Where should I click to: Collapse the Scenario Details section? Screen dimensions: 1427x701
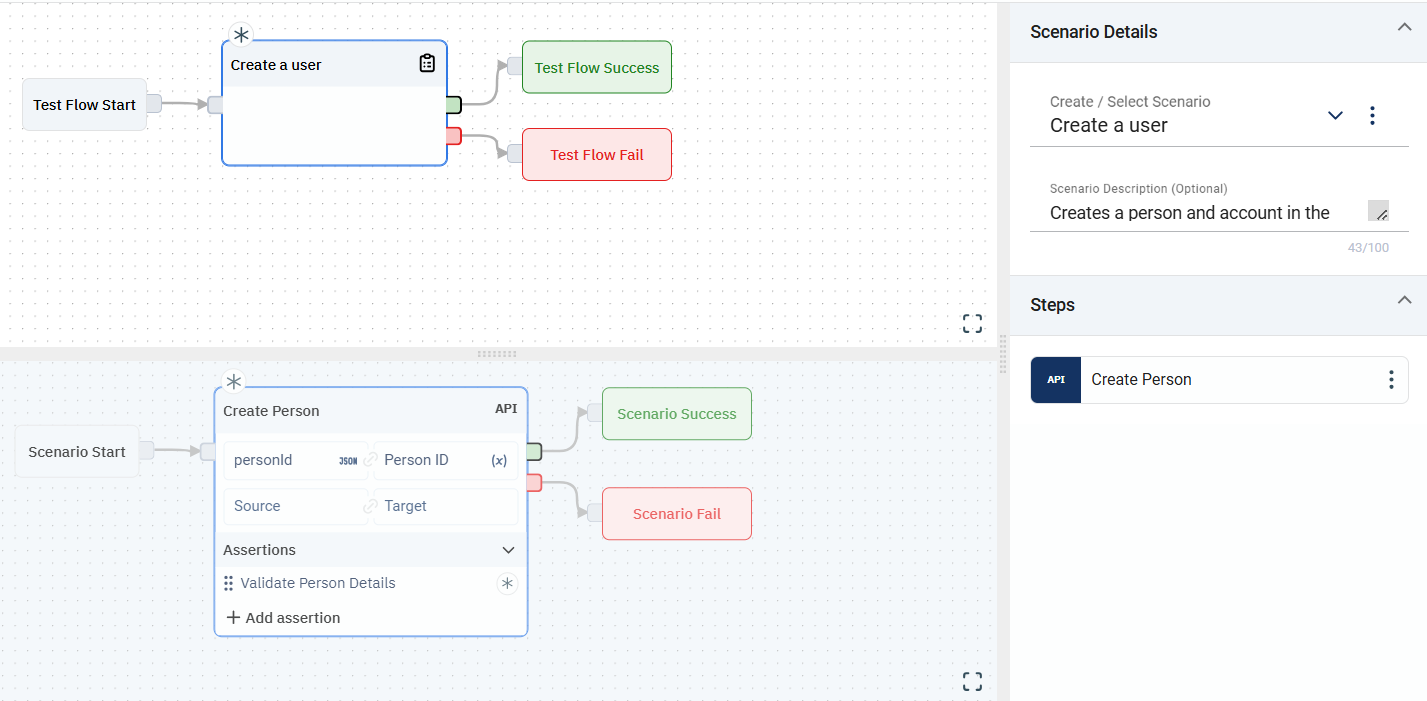click(x=1404, y=28)
